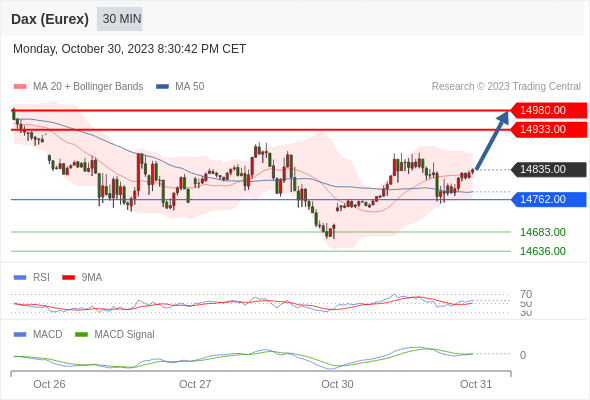Click the 9MA red legend swatch
The image size is (590, 400).
pyautogui.click(x=68, y=278)
